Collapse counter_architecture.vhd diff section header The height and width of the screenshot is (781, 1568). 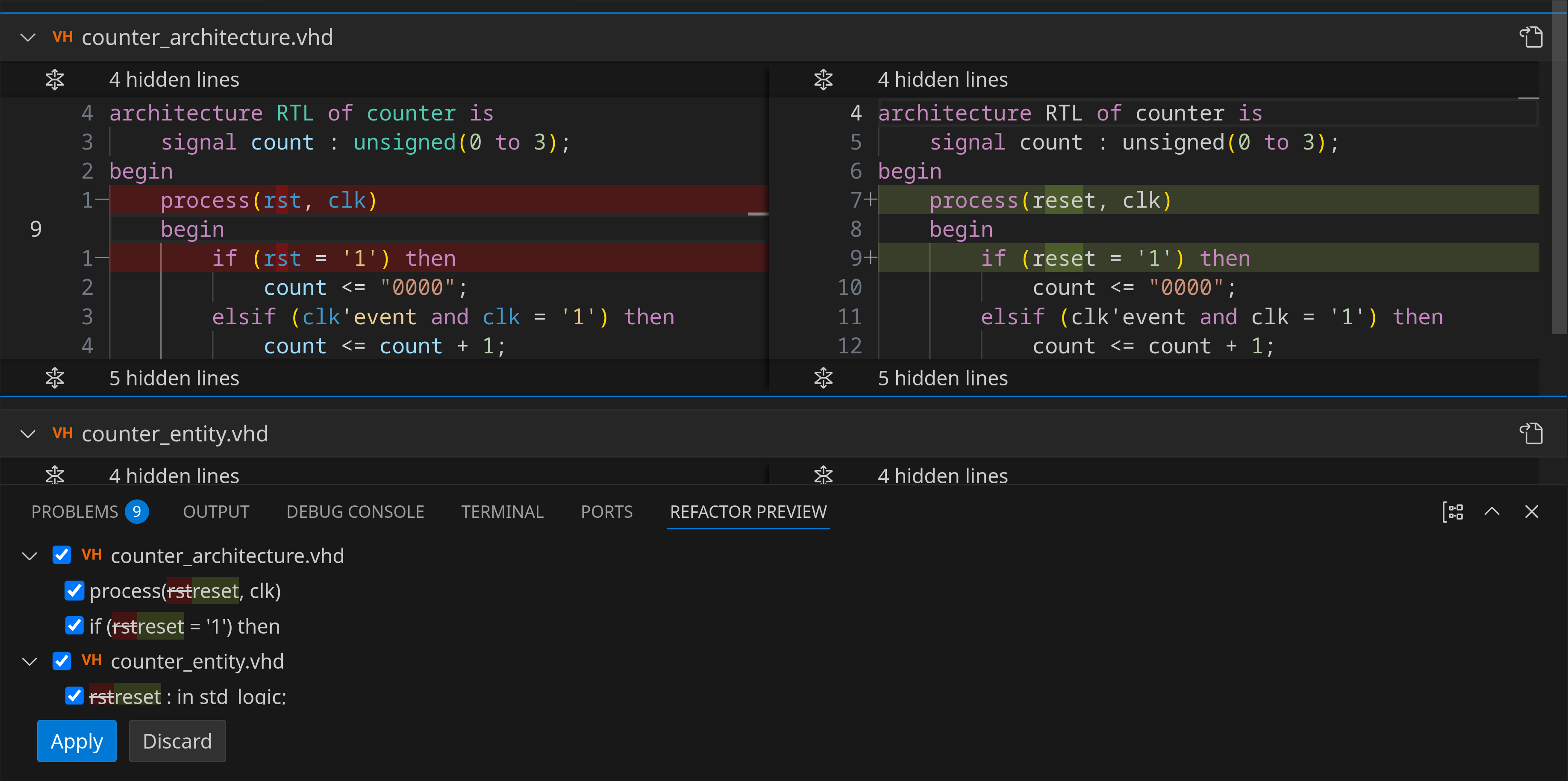(x=28, y=38)
